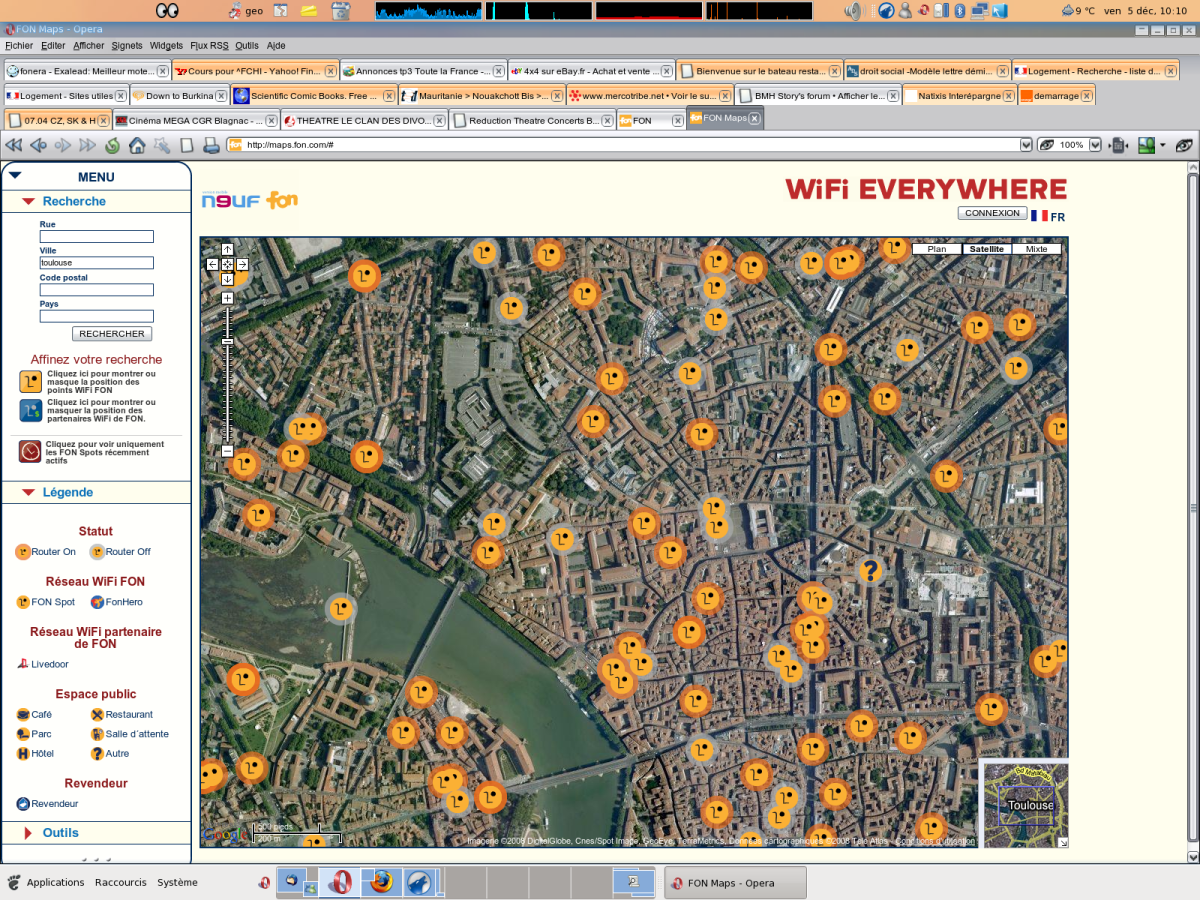The width and height of the screenshot is (1200, 900).
Task: Click the Code postal input field
Action: 96,290
